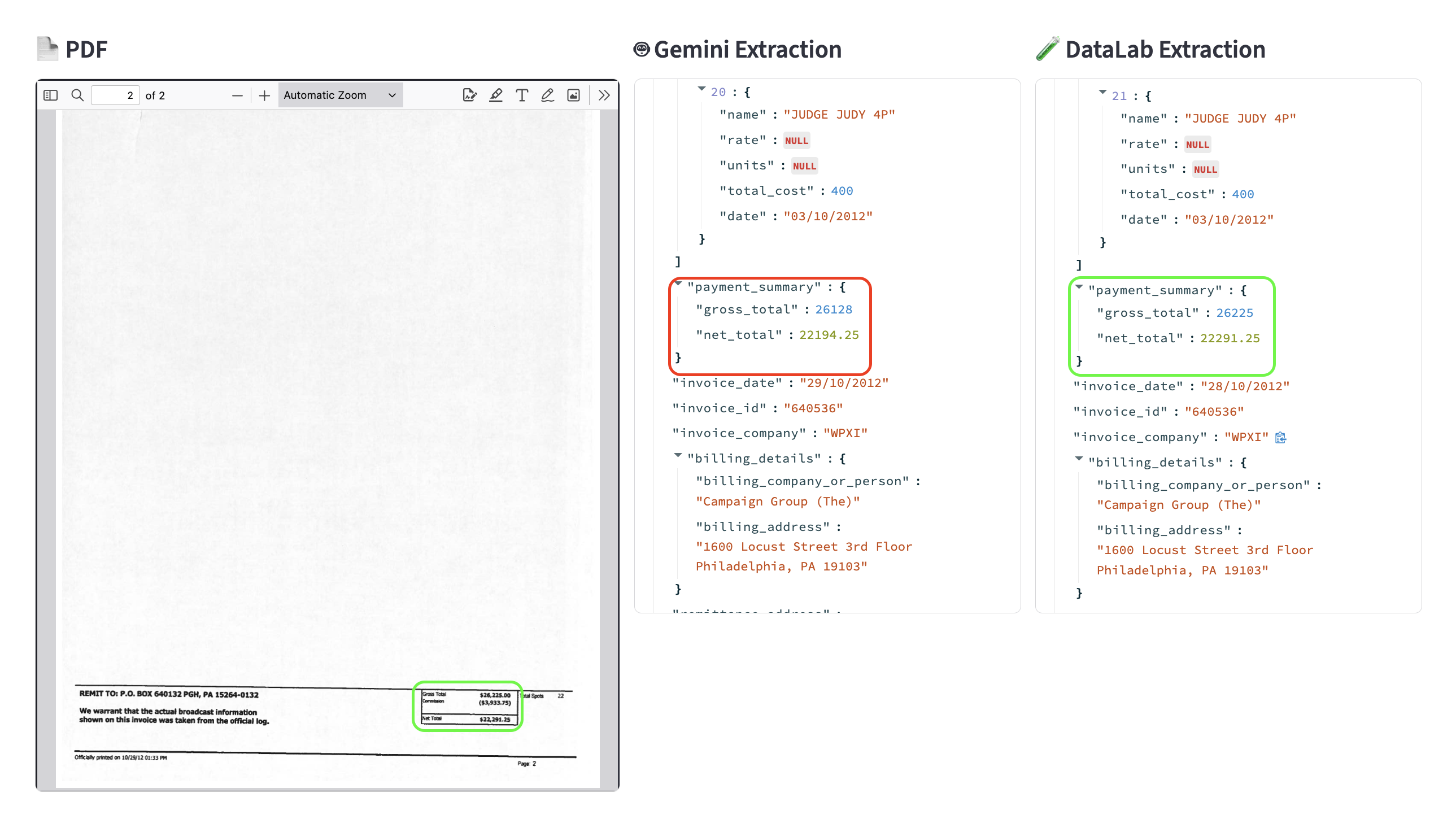
Task: Copy the DataLab invoice_company value
Action: [1280, 437]
